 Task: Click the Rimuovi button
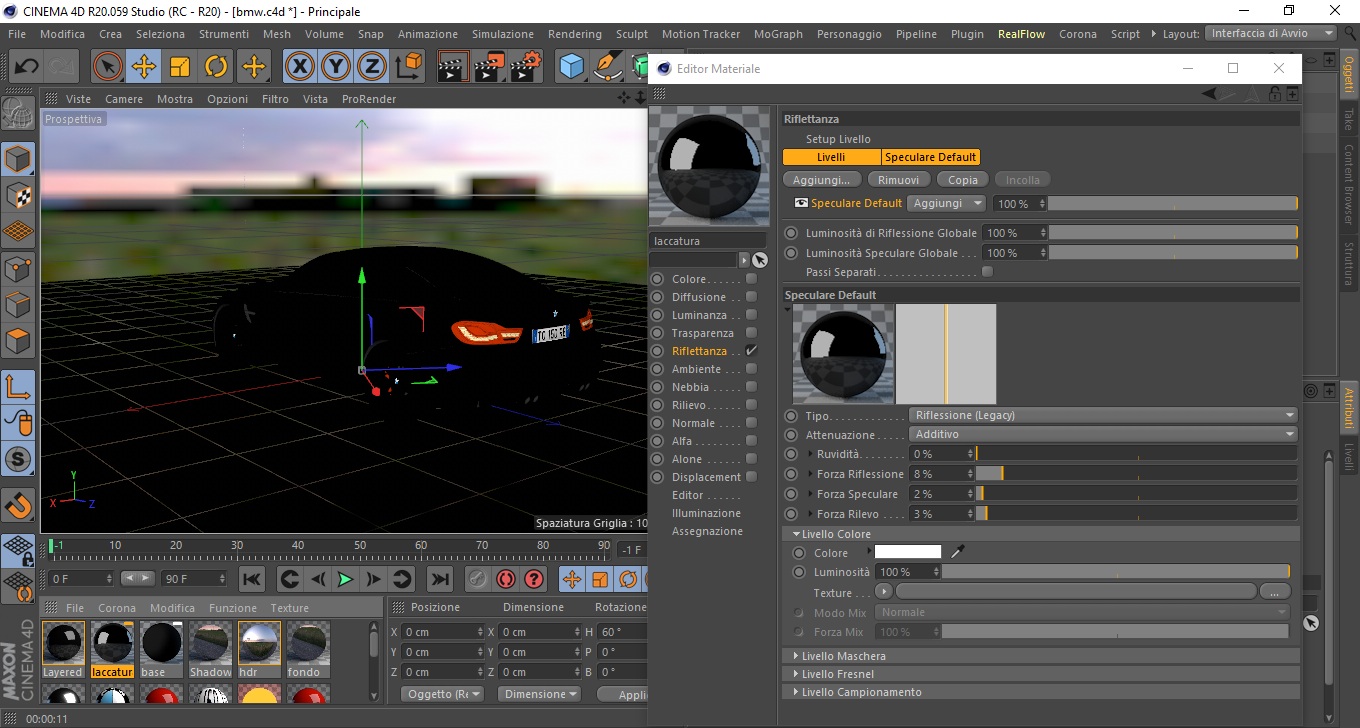pyautogui.click(x=899, y=180)
